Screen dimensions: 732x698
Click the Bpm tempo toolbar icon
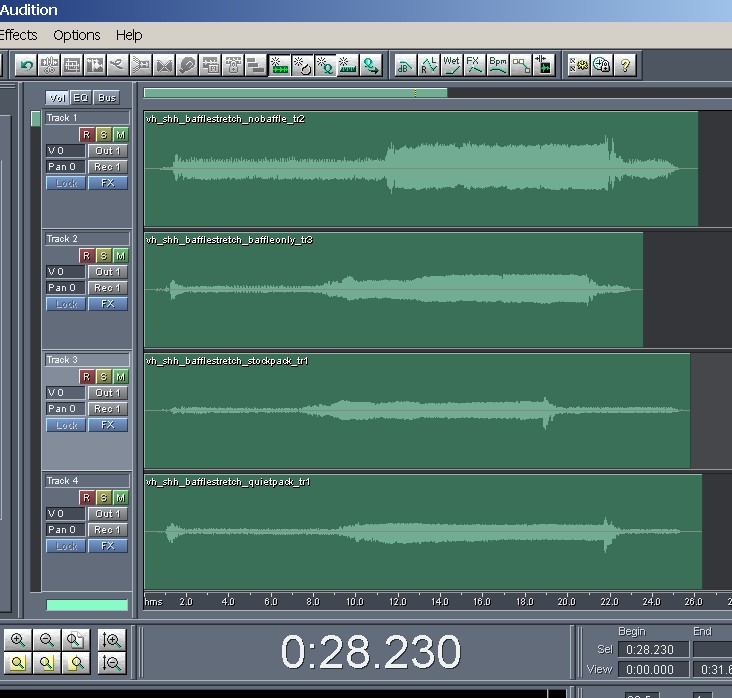pyautogui.click(x=497, y=66)
